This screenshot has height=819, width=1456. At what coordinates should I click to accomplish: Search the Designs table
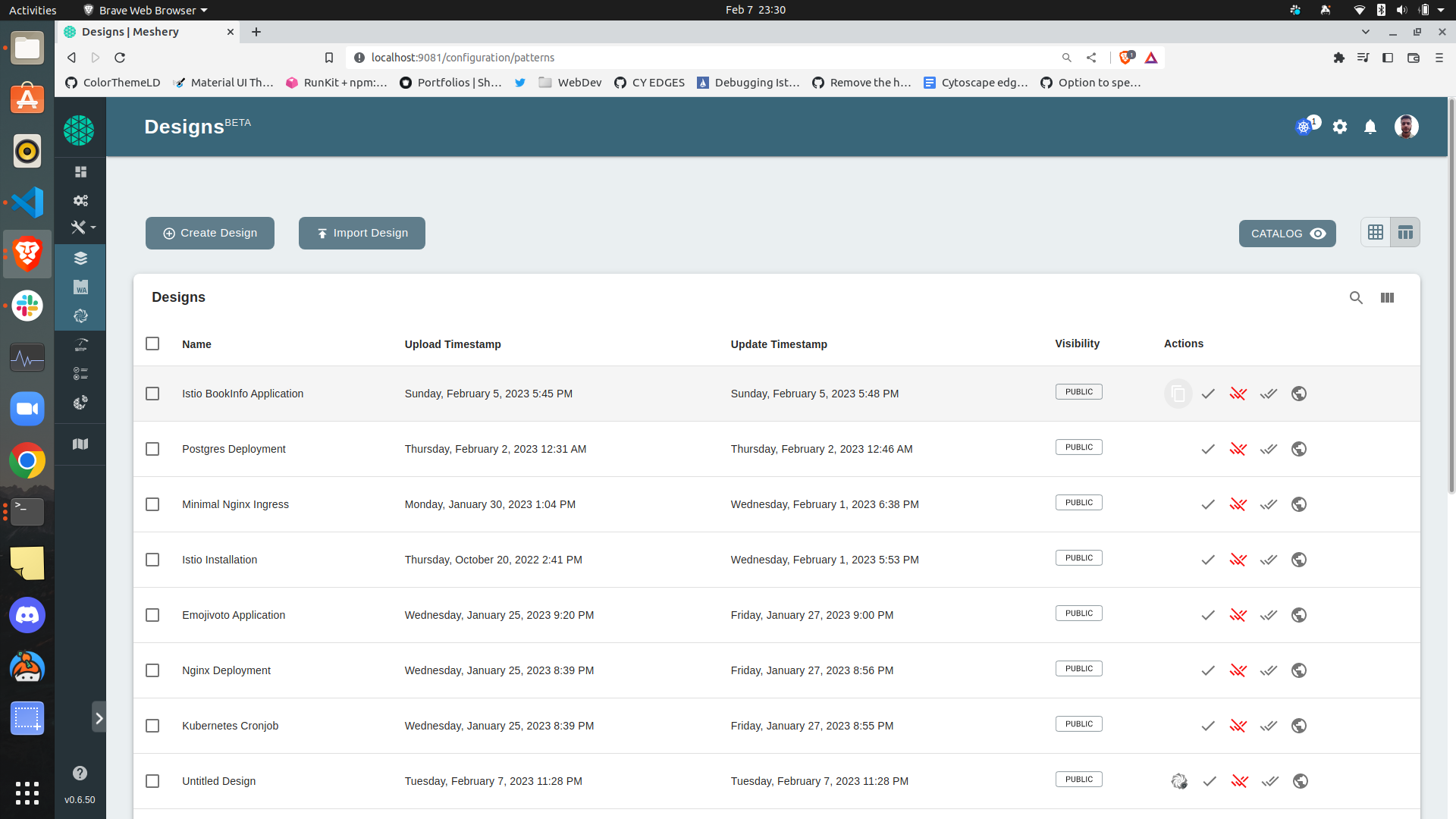1356,298
